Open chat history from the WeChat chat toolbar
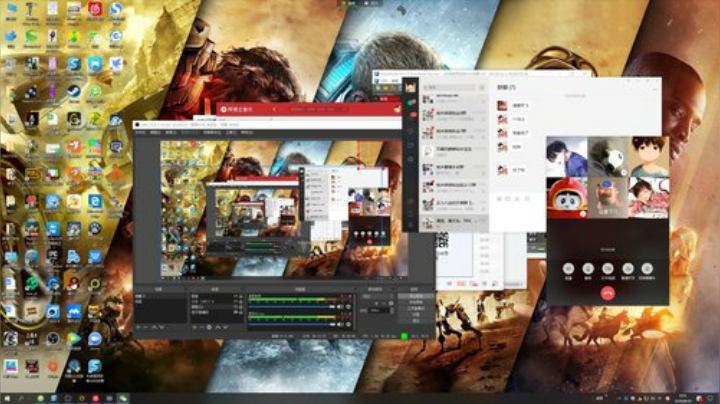The height and width of the screenshot is (404, 720). click(x=527, y=199)
